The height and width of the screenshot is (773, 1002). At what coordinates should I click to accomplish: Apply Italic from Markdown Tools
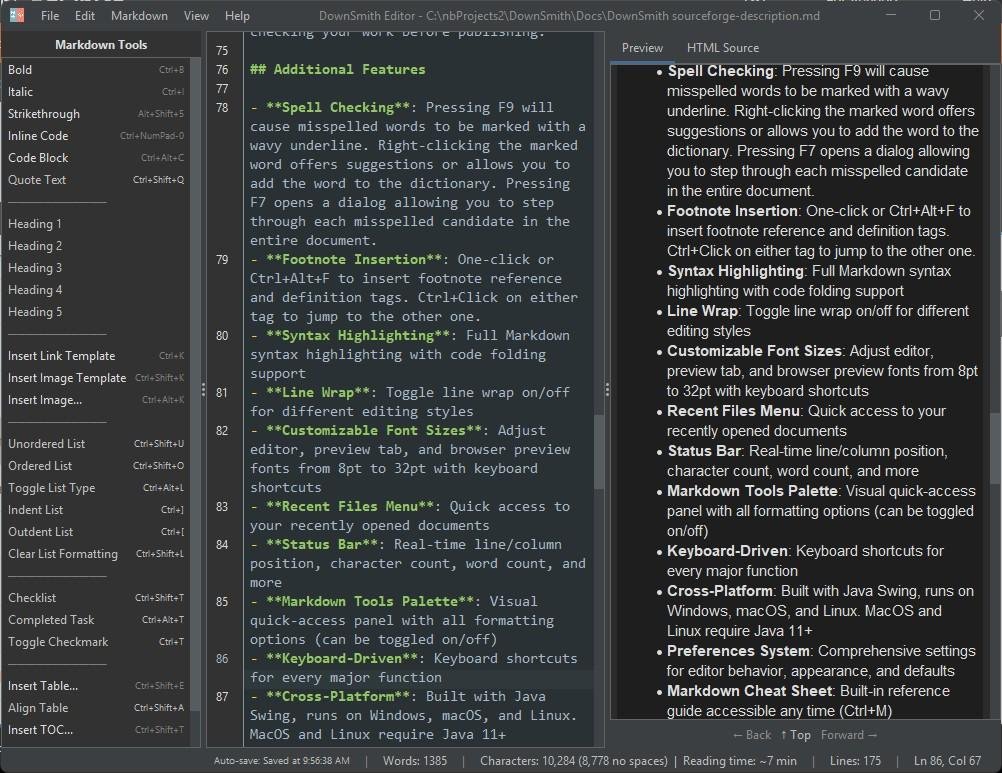click(96, 92)
